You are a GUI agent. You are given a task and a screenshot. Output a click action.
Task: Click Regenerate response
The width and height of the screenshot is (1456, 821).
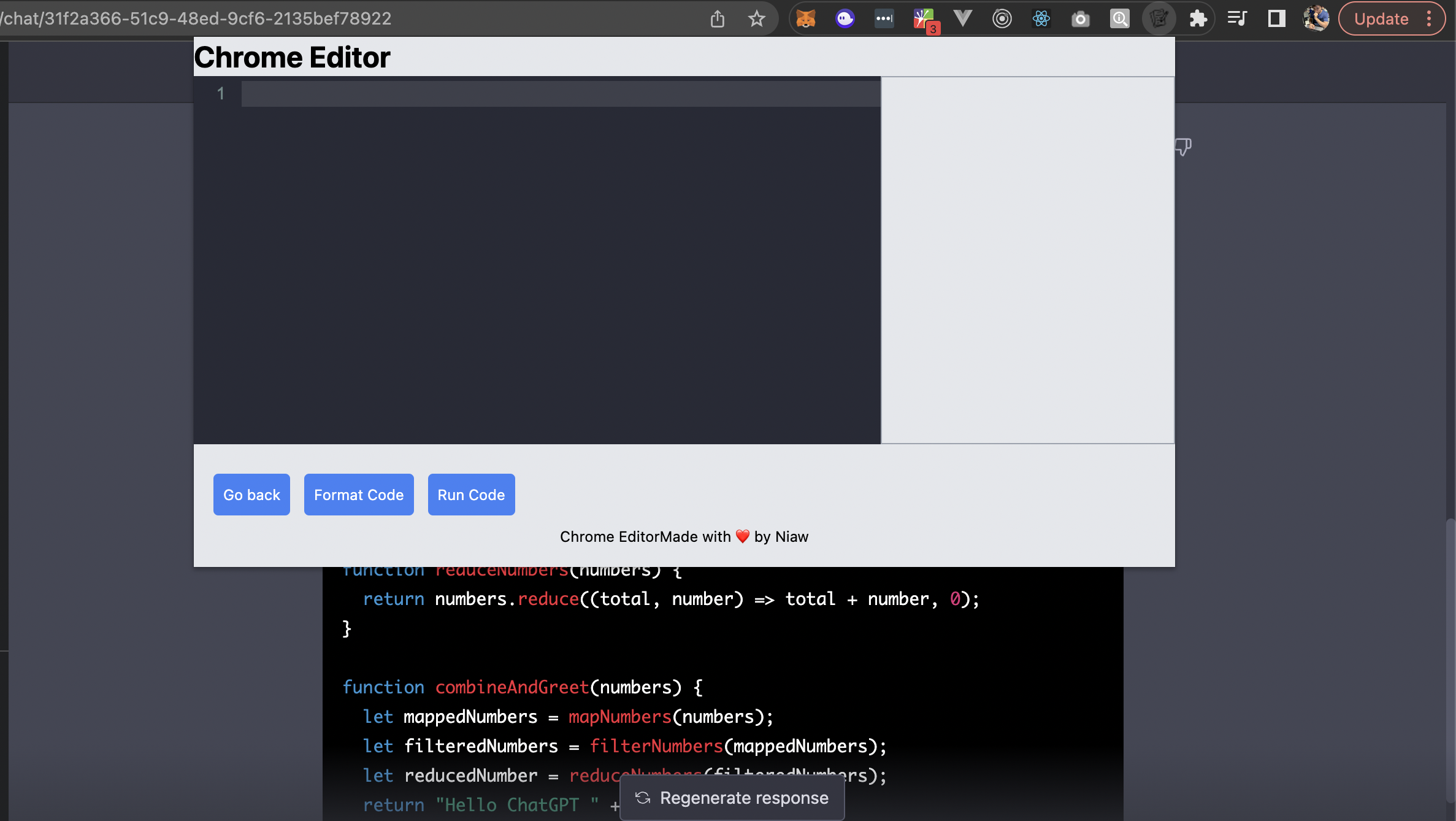click(x=732, y=798)
